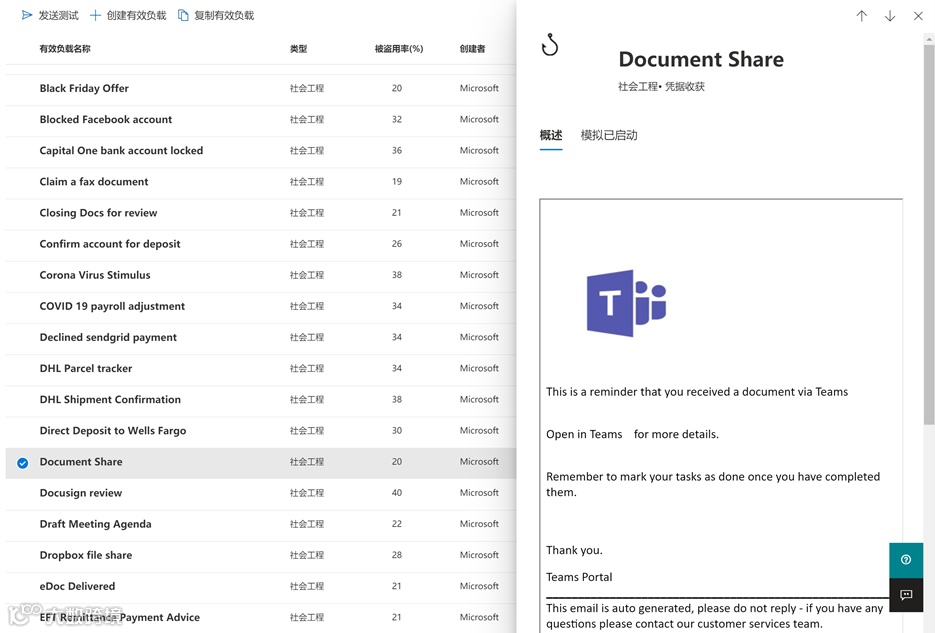Viewport: 935px width, 633px height.
Task: Click the send test paper-plane icon
Action: tap(27, 15)
